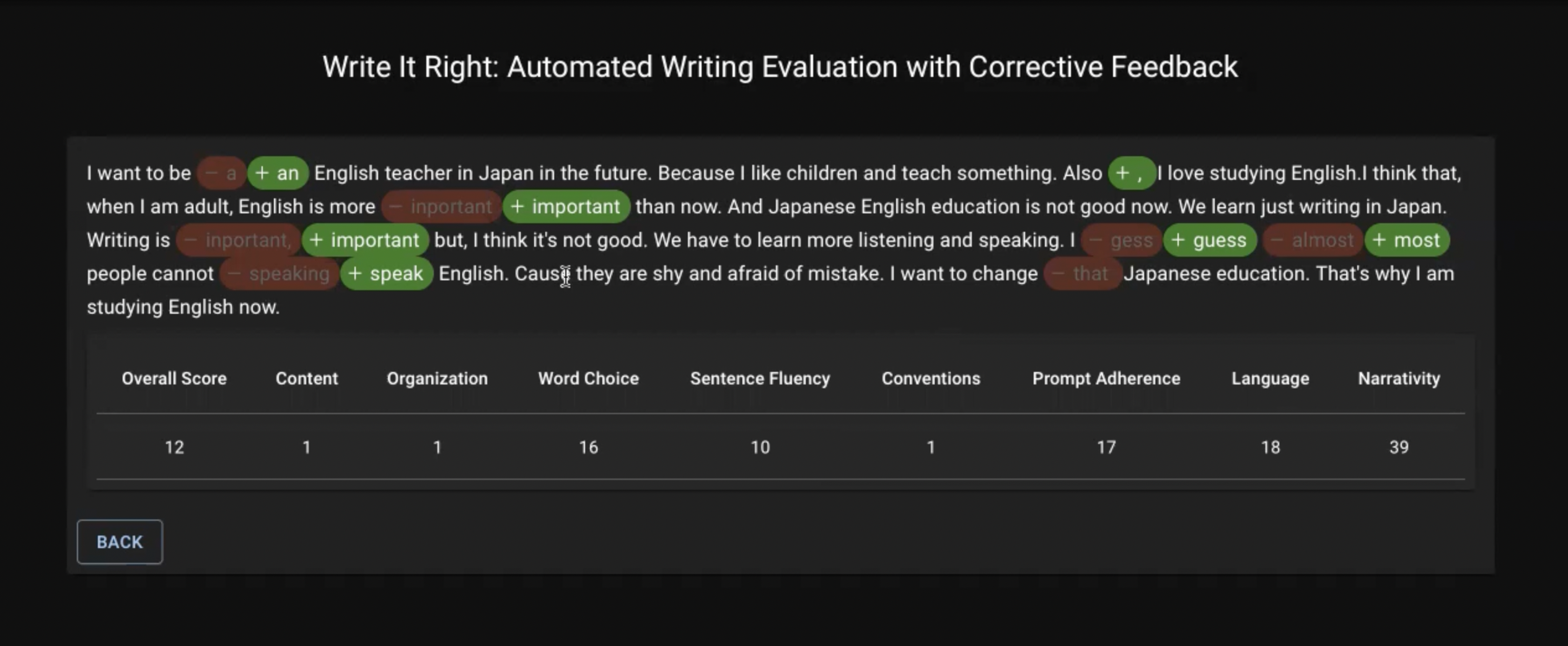Viewport: 1568px width, 646px height.
Task: Click the green "+ most" insertion chip
Action: 1406,240
